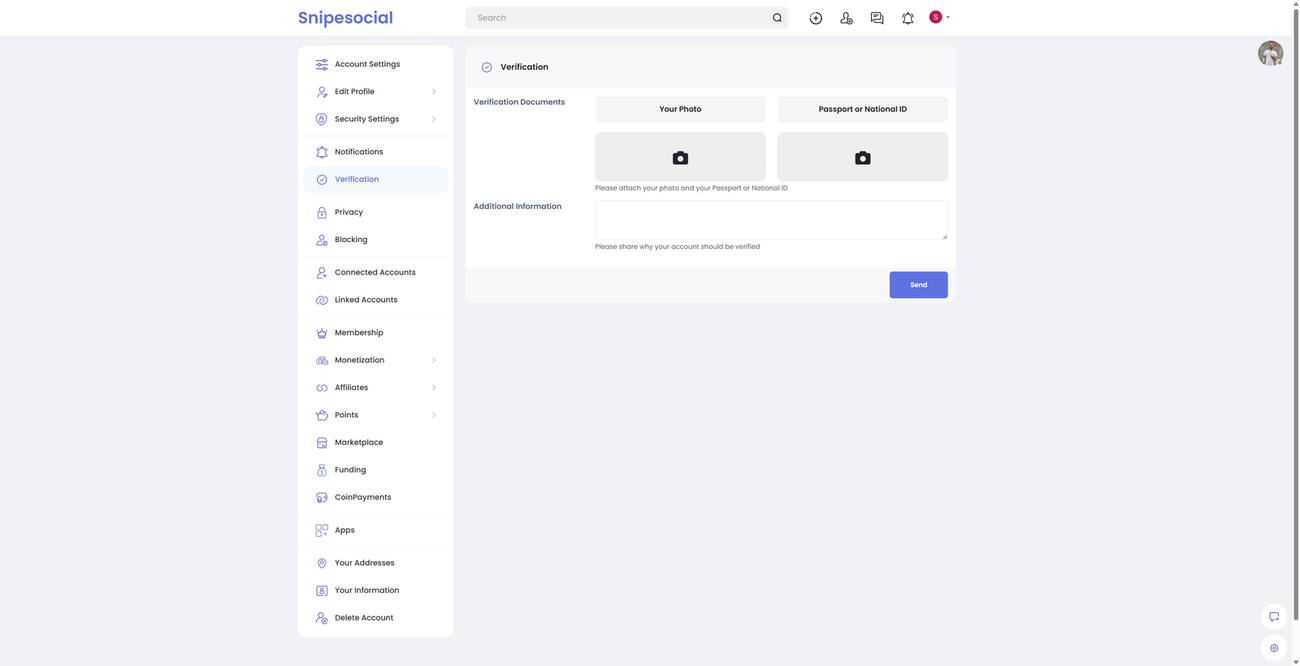Open the chat bubble floating icon
1300x666 pixels.
[x=1274, y=617]
